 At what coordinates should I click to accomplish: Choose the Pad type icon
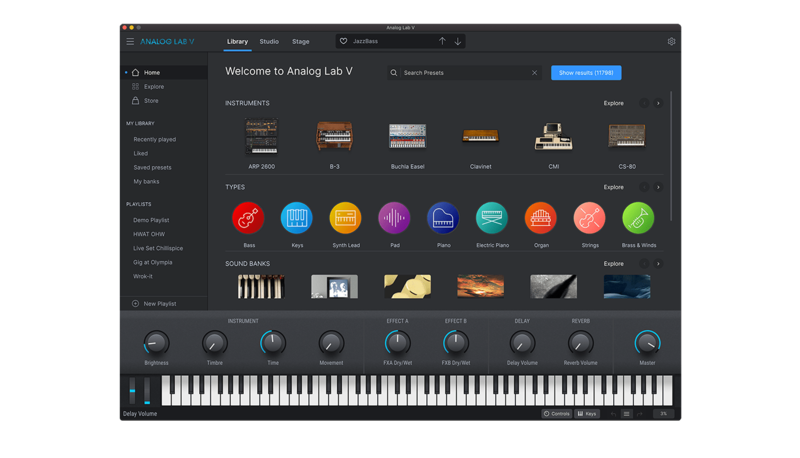tap(394, 218)
